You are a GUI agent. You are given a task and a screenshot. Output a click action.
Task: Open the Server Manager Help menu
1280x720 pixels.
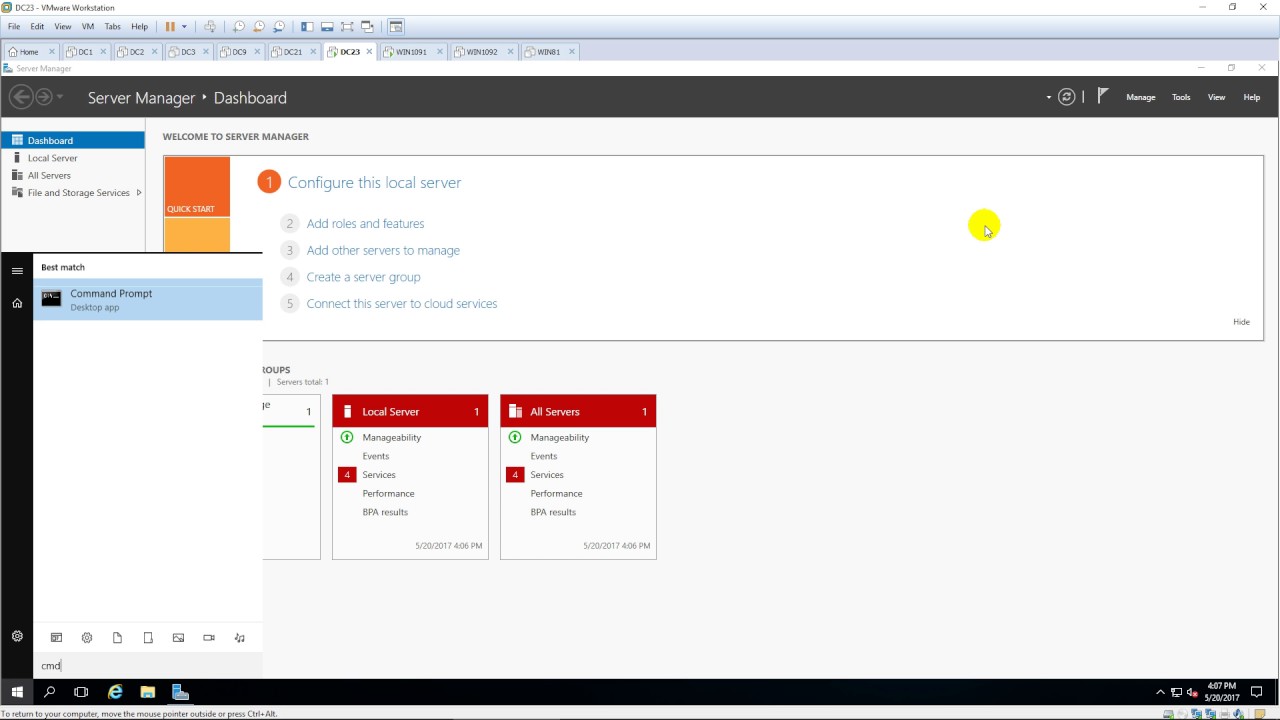point(1251,97)
